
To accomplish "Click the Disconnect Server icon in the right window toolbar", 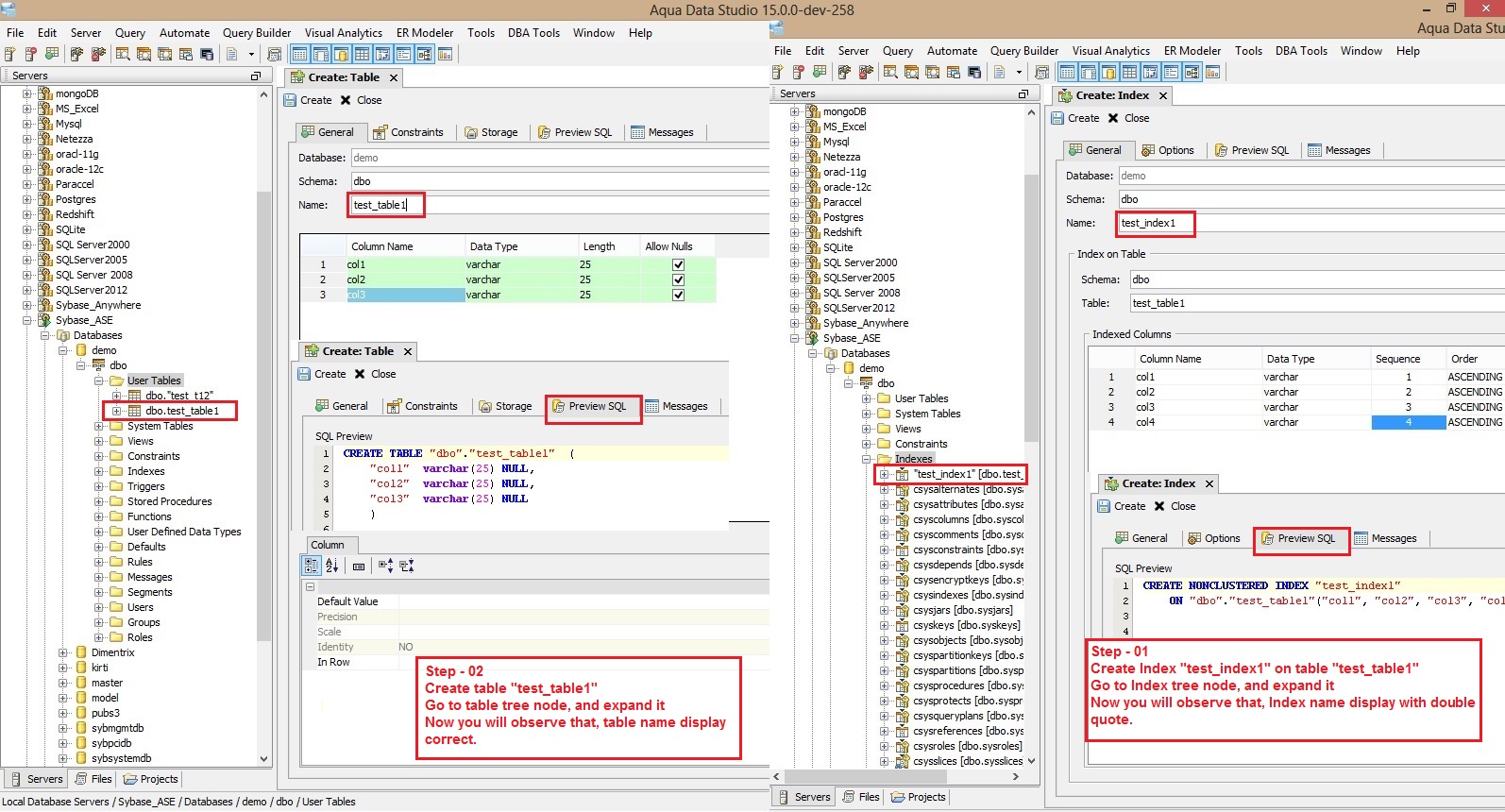I will pyautogui.click(x=866, y=72).
